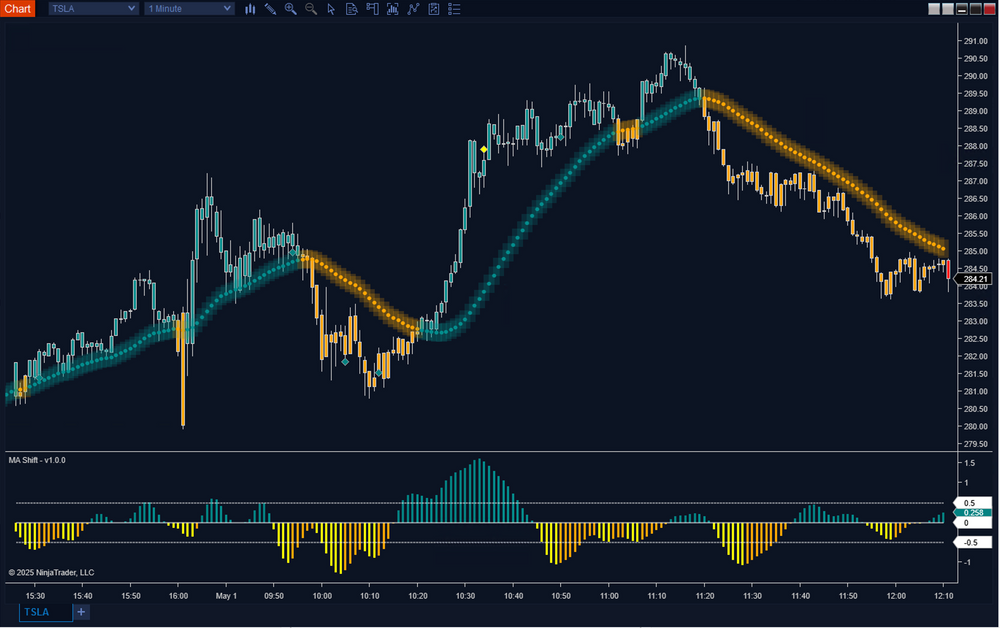Select the cursor pointer tool
1000x628 pixels.
point(331,8)
